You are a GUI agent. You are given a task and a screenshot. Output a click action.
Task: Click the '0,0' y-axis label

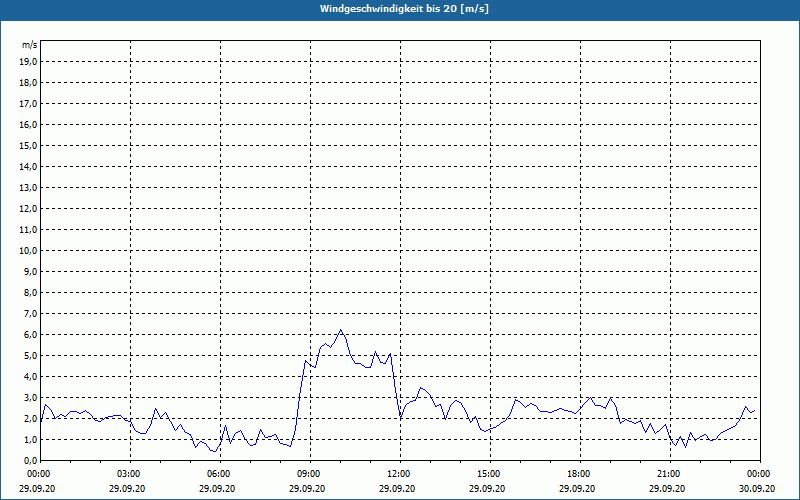click(31, 461)
